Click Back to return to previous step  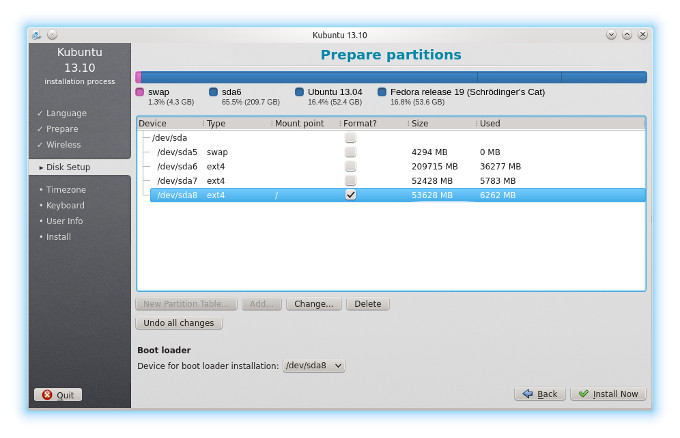click(540, 394)
